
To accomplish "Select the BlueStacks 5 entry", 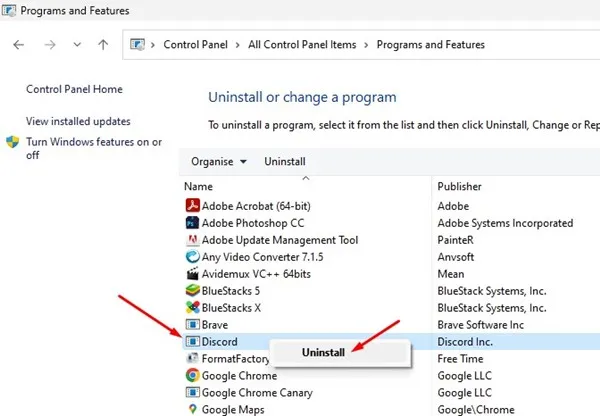I will click(x=231, y=291).
